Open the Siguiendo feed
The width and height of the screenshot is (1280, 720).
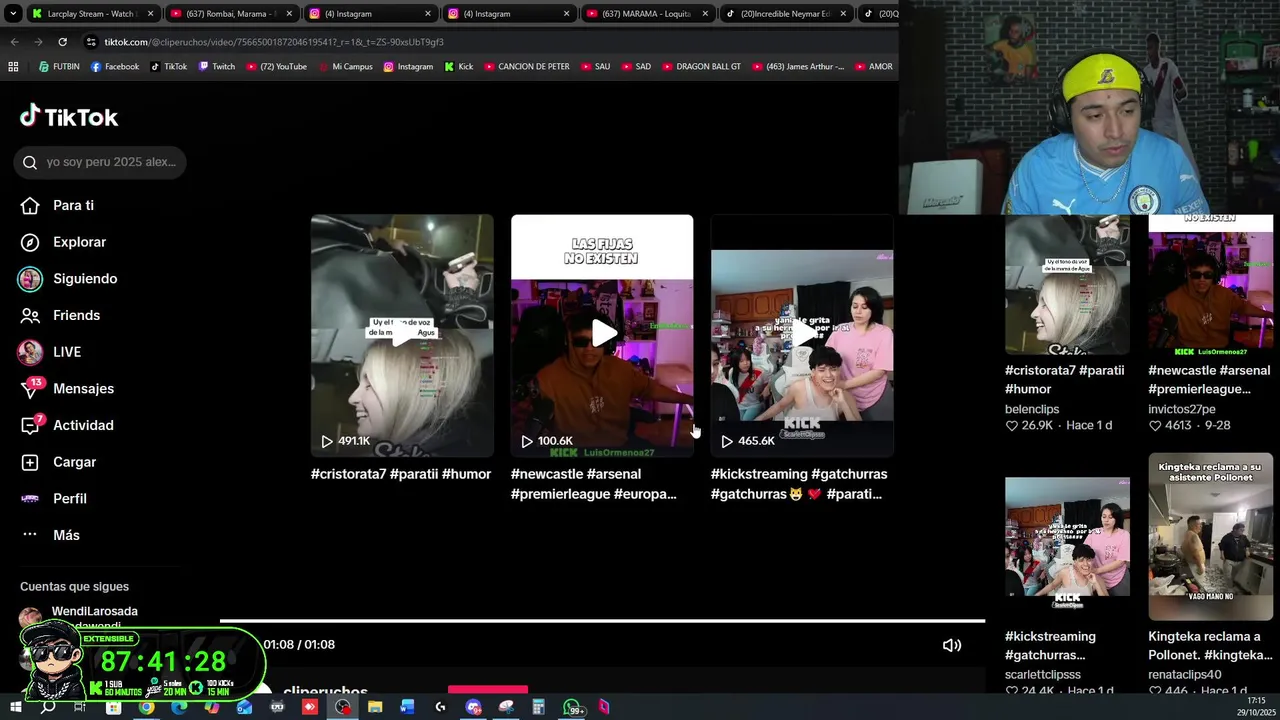coord(67,279)
